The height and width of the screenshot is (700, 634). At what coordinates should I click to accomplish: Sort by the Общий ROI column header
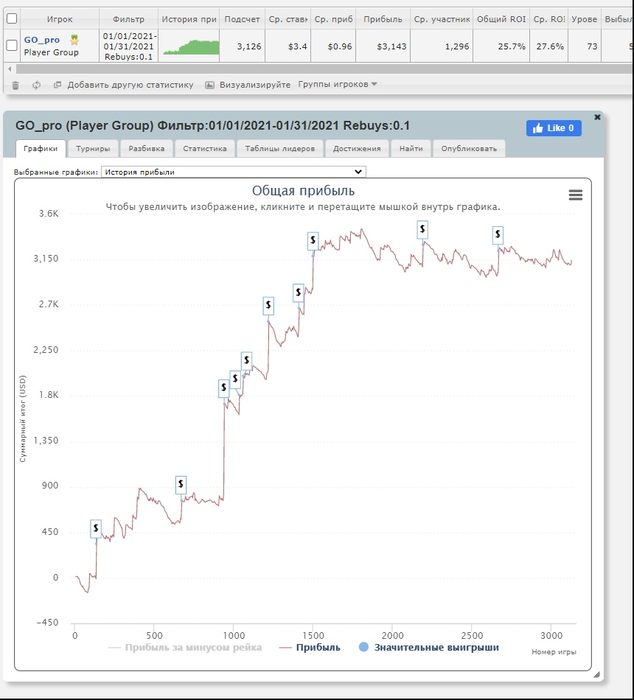point(501,19)
